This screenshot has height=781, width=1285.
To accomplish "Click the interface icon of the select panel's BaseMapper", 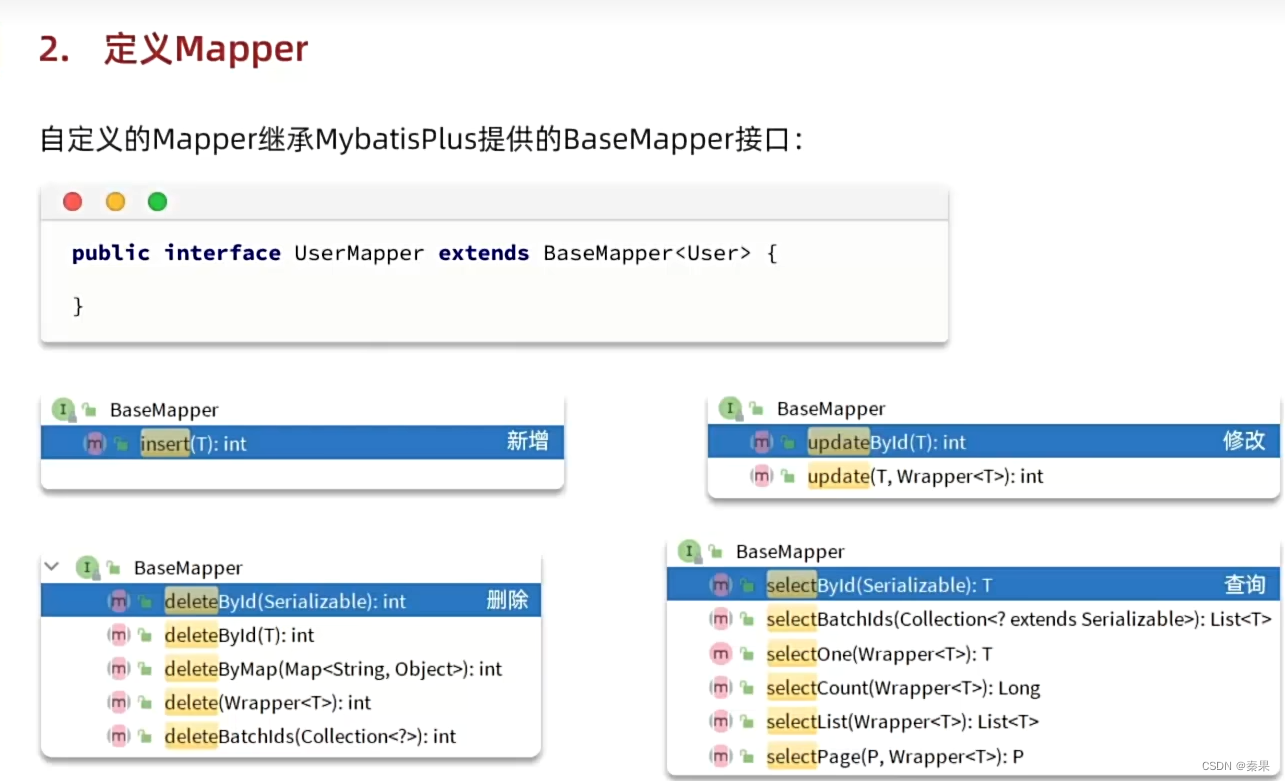I will (x=688, y=551).
